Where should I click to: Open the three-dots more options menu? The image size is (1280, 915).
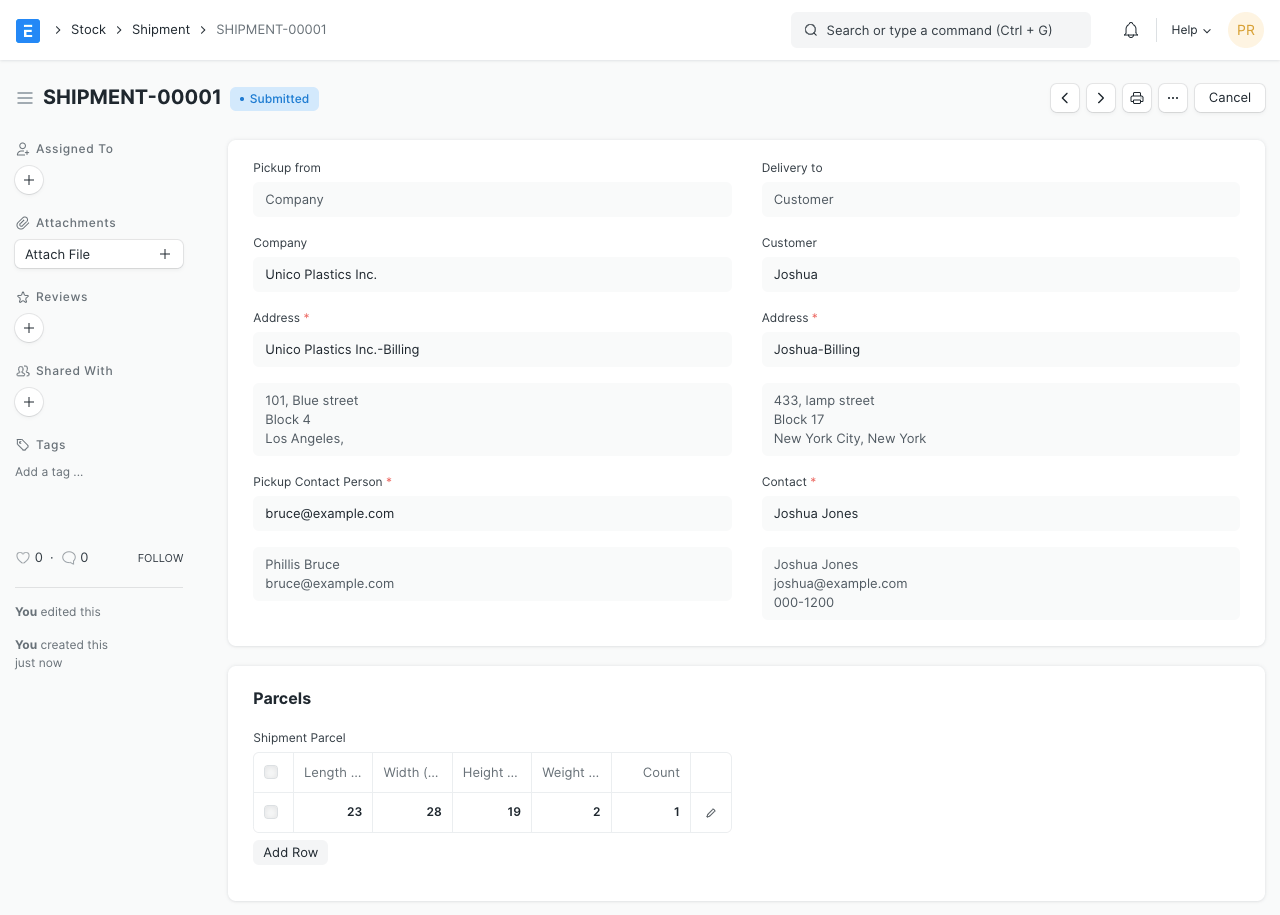tap(1173, 98)
